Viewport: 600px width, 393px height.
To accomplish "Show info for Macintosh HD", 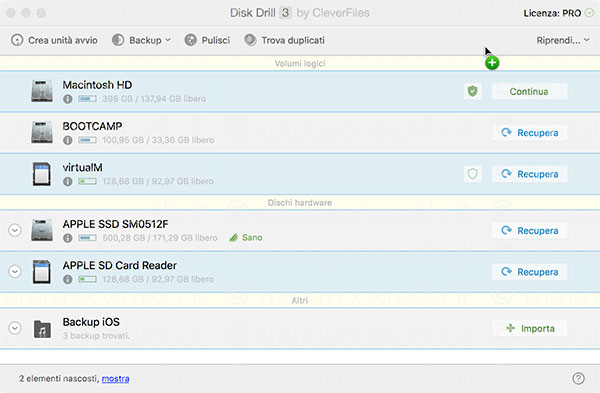I will tap(68, 99).
